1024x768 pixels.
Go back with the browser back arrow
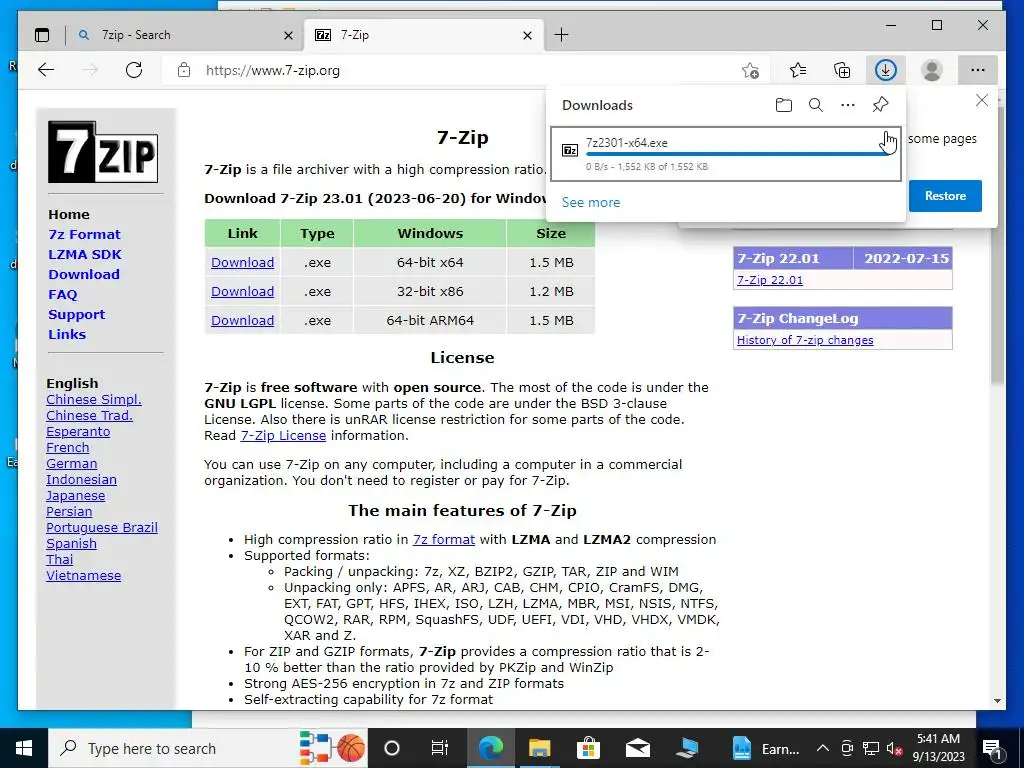click(46, 70)
